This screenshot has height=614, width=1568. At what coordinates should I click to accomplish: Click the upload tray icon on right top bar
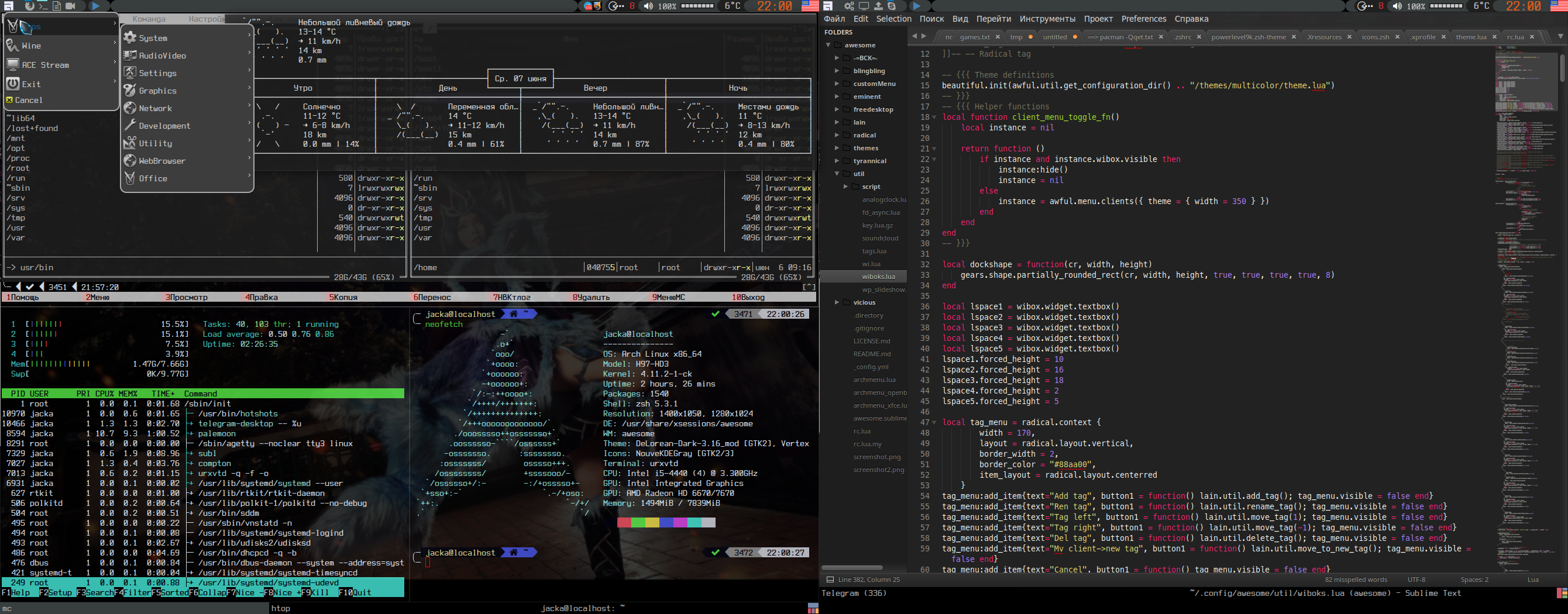coord(878,6)
